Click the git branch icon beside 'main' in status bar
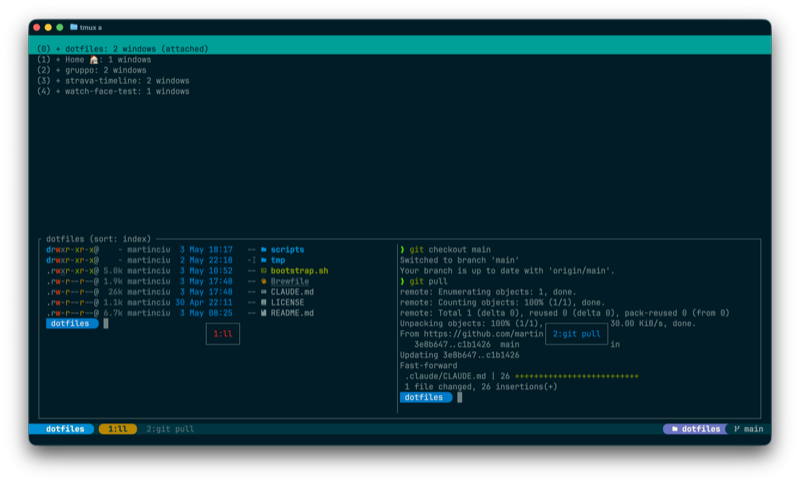The width and height of the screenshot is (800, 483). 737,429
